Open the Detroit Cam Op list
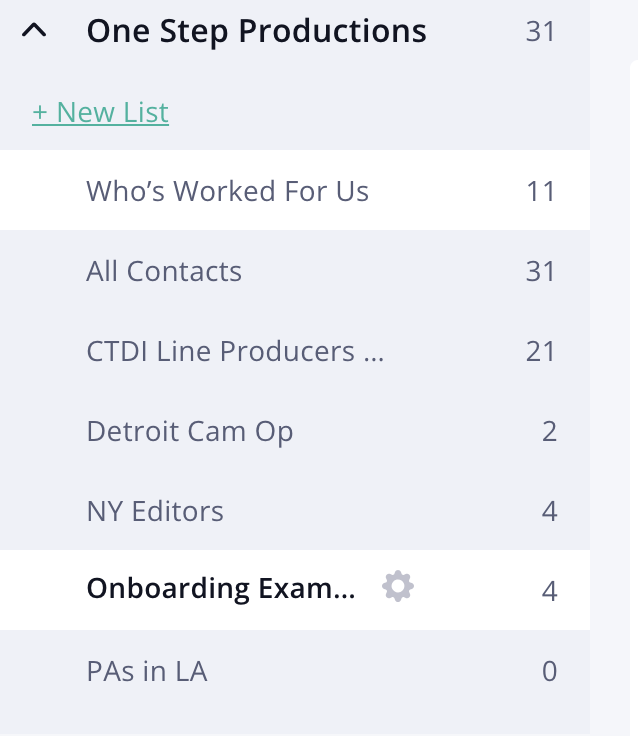This screenshot has height=736, width=638. 295,430
